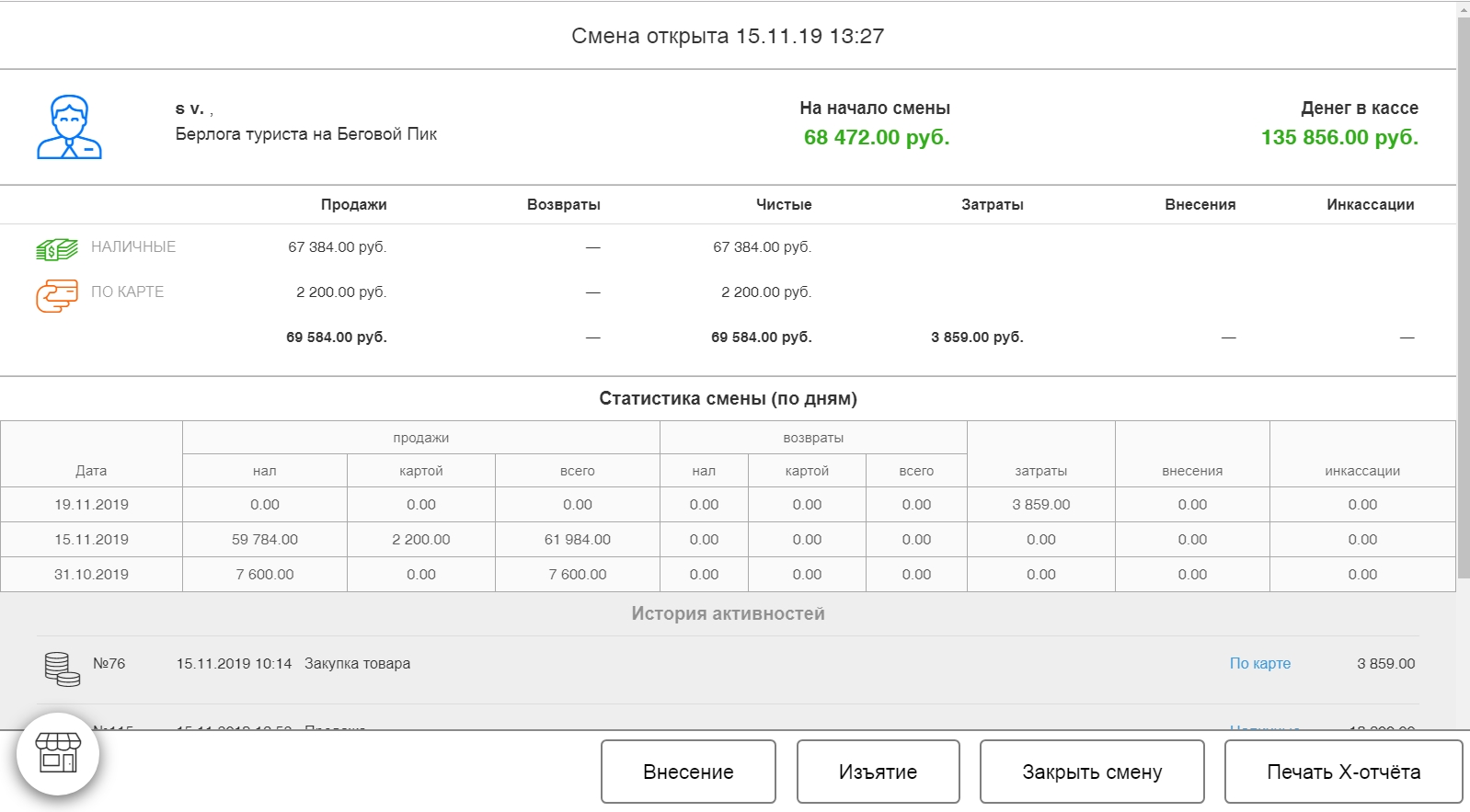Click the amount 3 859.00 in activity №76
The image size is (1470, 812).
(x=1386, y=663)
